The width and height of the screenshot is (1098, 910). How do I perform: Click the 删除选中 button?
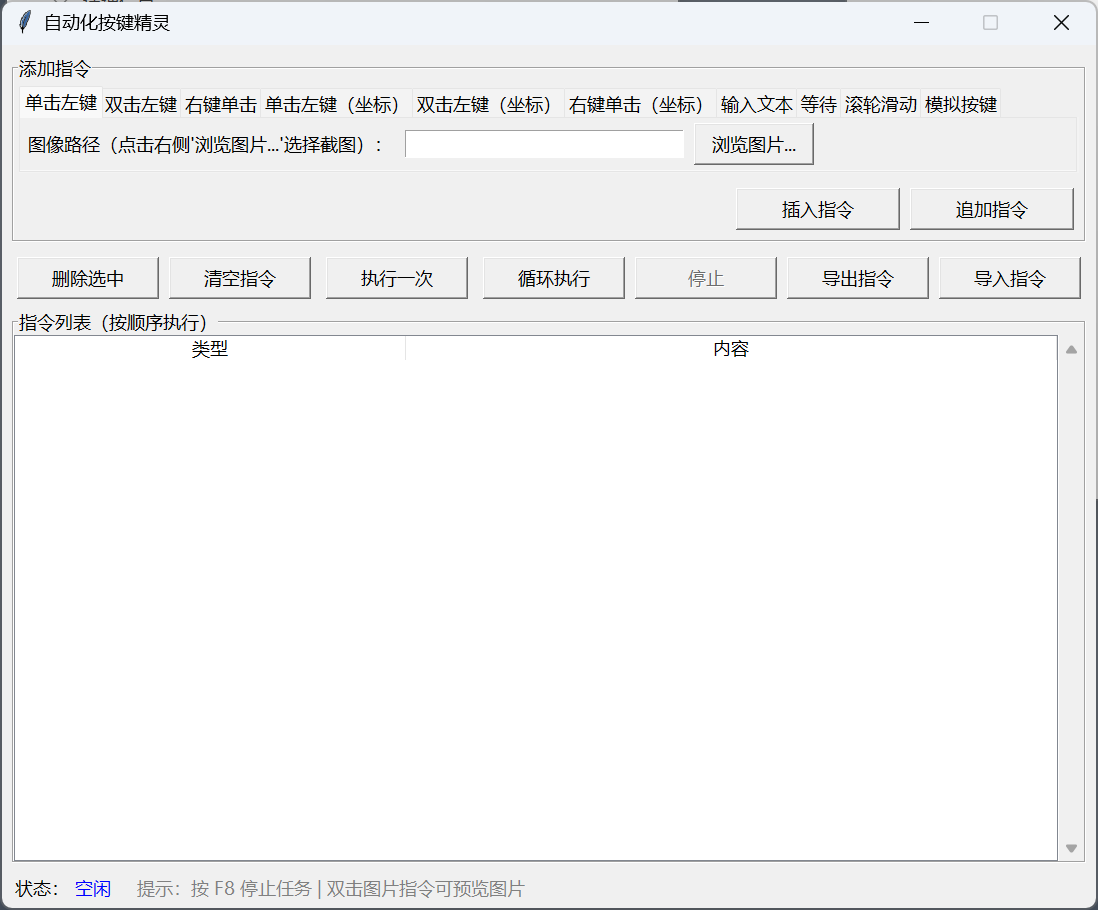[x=87, y=277]
